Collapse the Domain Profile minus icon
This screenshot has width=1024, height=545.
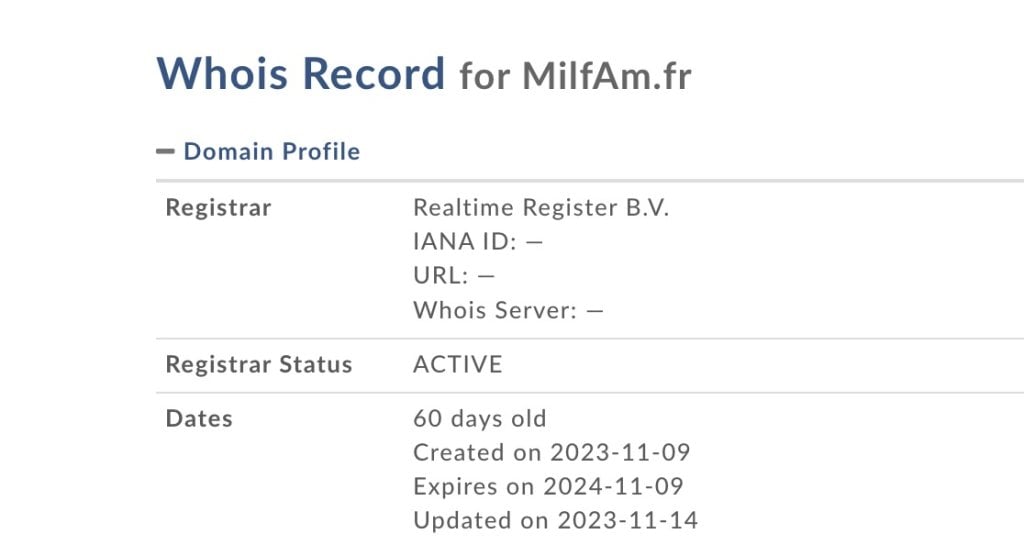pos(166,152)
